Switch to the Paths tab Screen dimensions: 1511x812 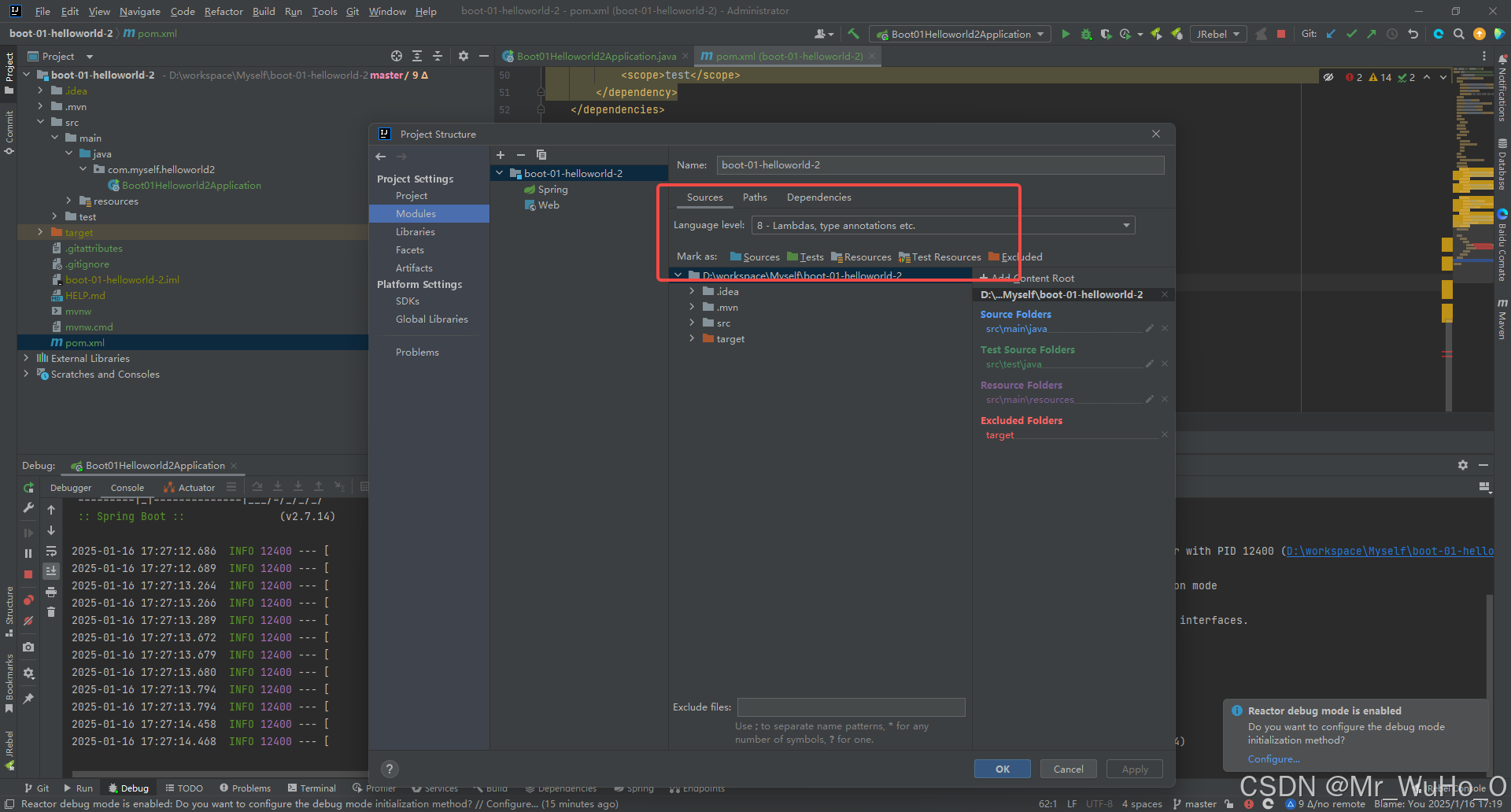(755, 197)
